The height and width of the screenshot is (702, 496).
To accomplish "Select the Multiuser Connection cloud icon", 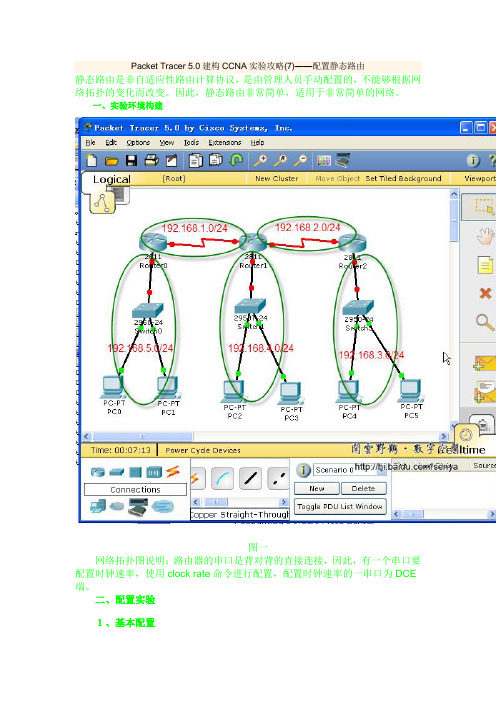I will (x=162, y=507).
